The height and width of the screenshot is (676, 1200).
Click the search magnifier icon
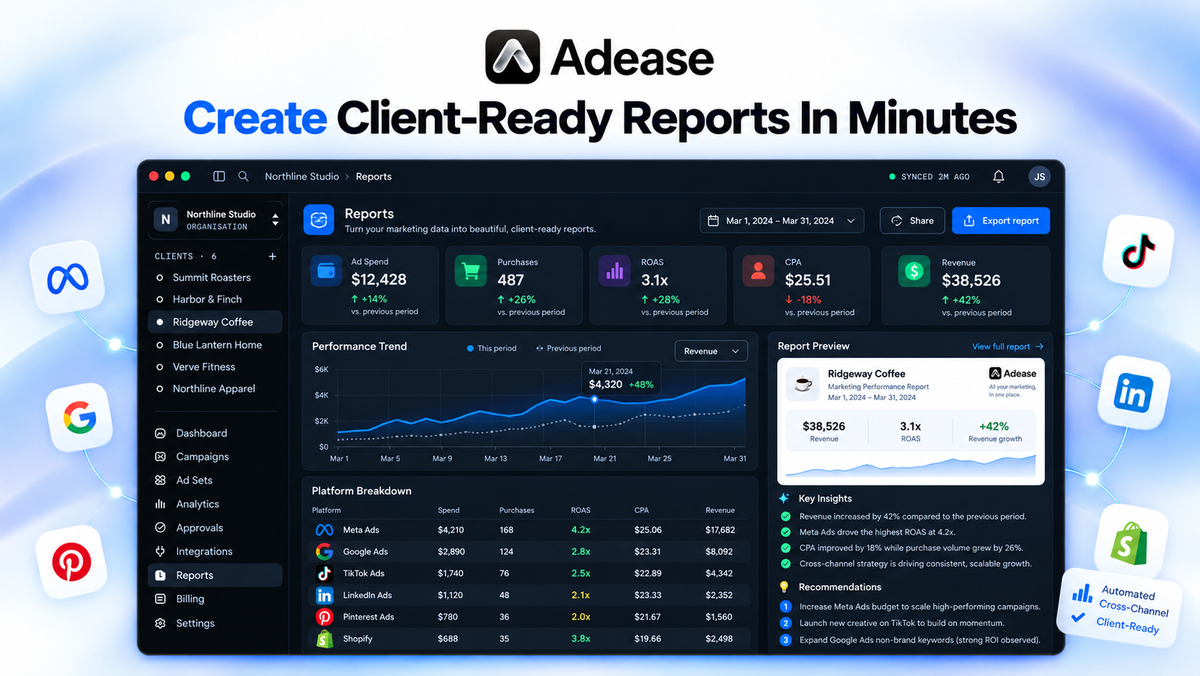coord(243,177)
